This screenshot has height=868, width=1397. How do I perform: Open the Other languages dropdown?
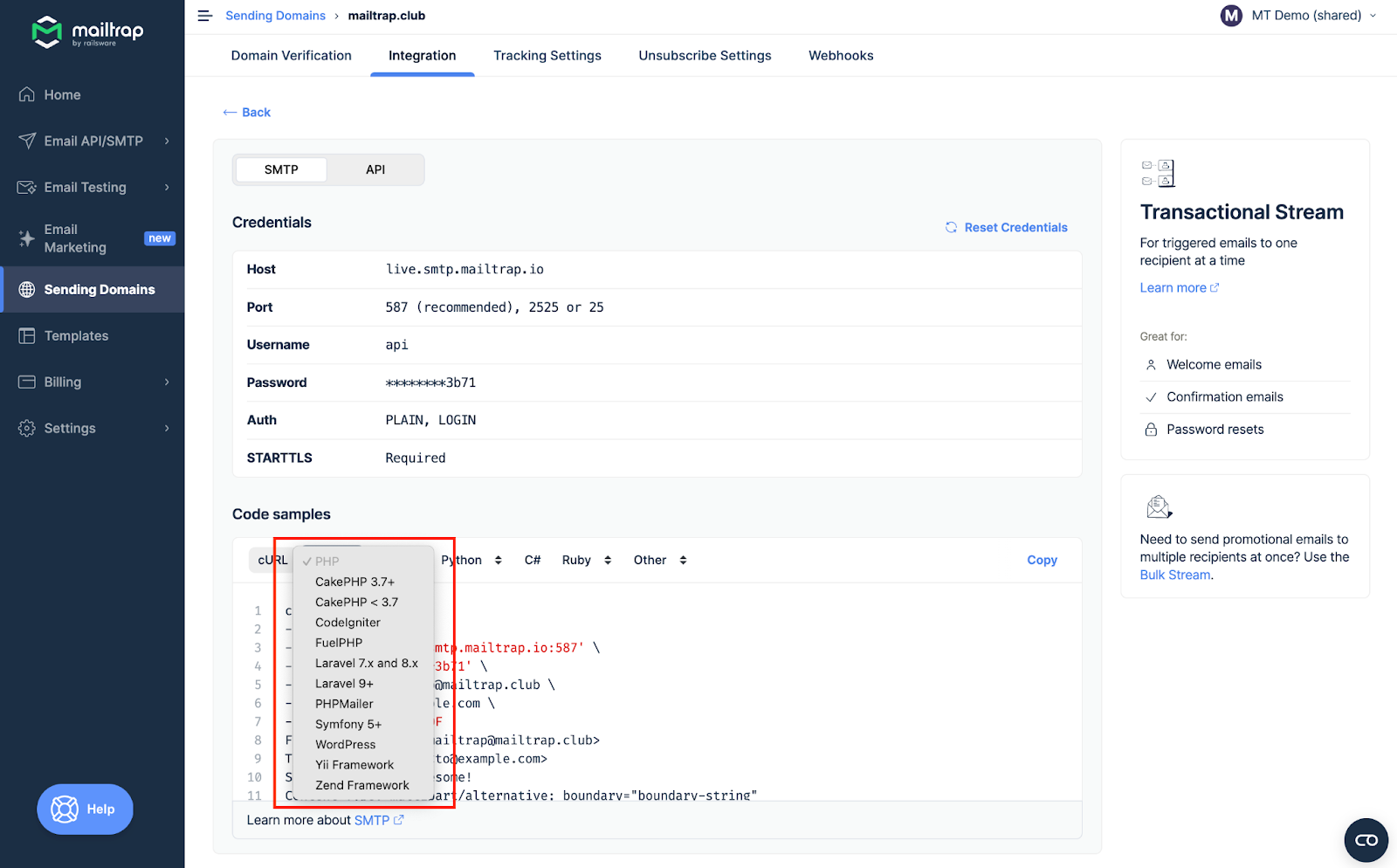[x=660, y=561]
